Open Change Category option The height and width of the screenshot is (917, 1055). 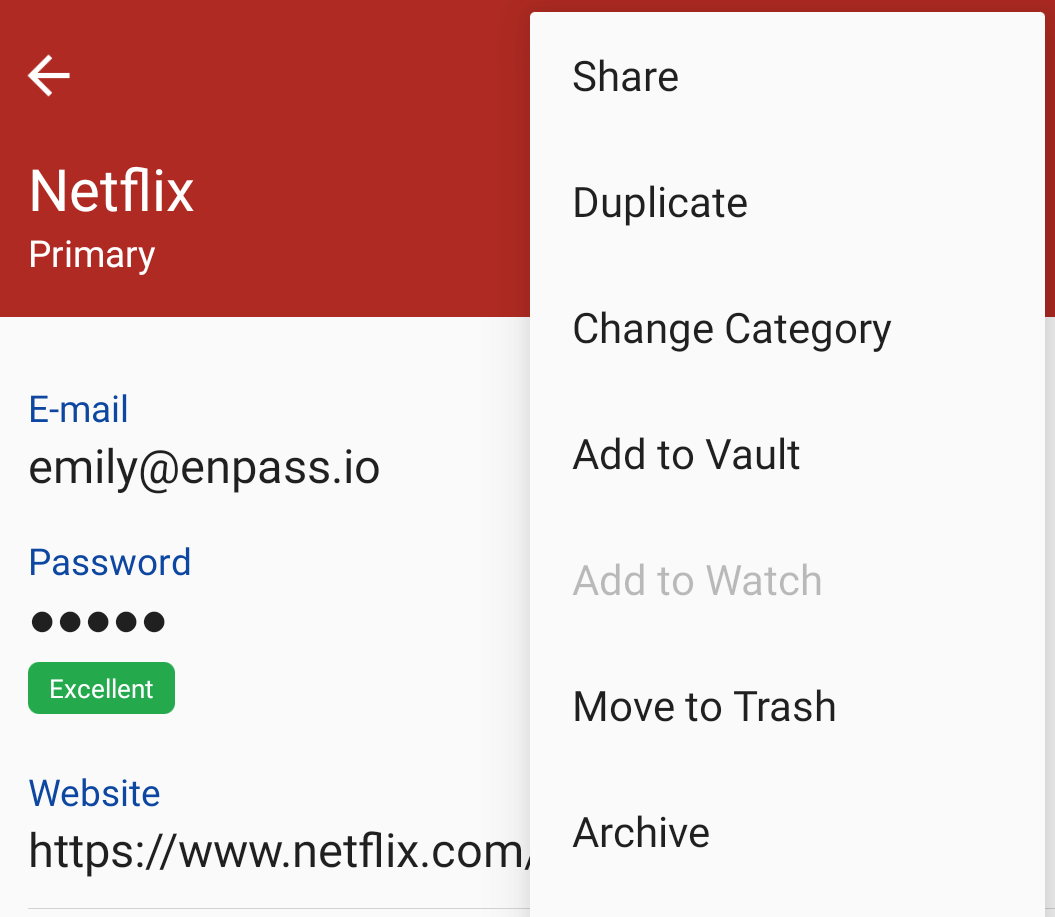(x=787, y=328)
